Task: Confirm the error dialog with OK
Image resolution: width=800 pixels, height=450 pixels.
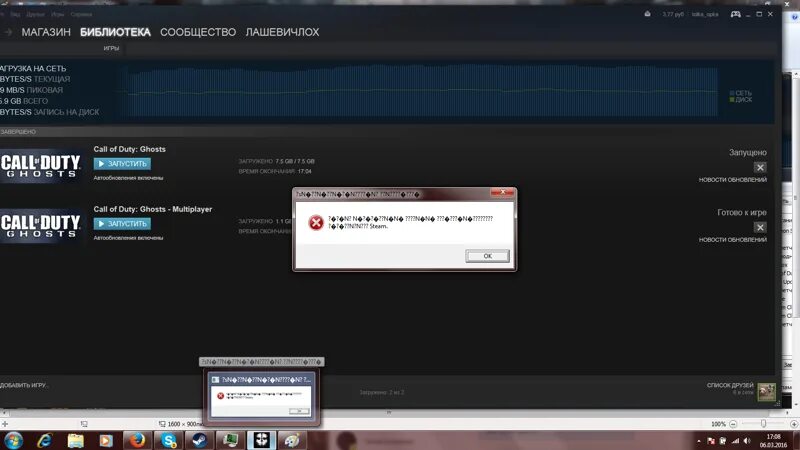Action: 487,256
